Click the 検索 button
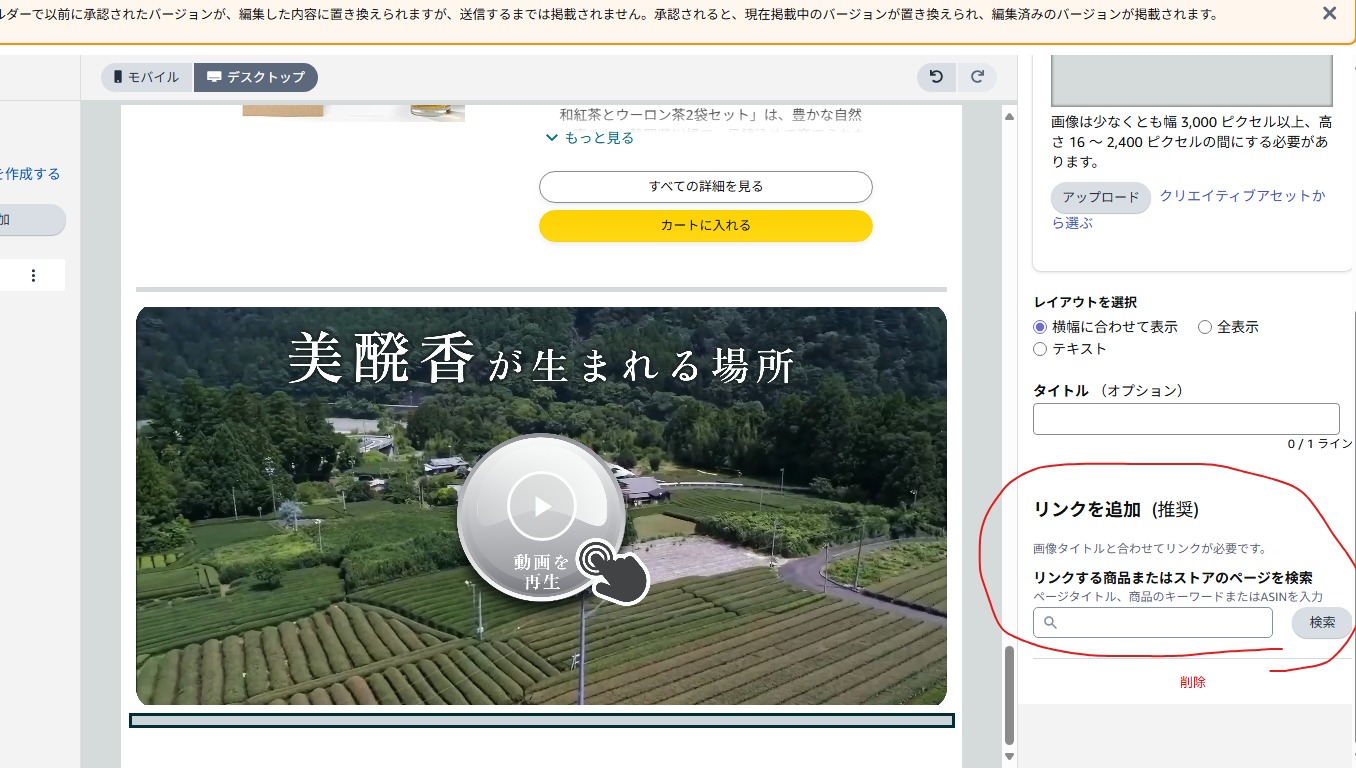Image resolution: width=1356 pixels, height=774 pixels. 1321,622
